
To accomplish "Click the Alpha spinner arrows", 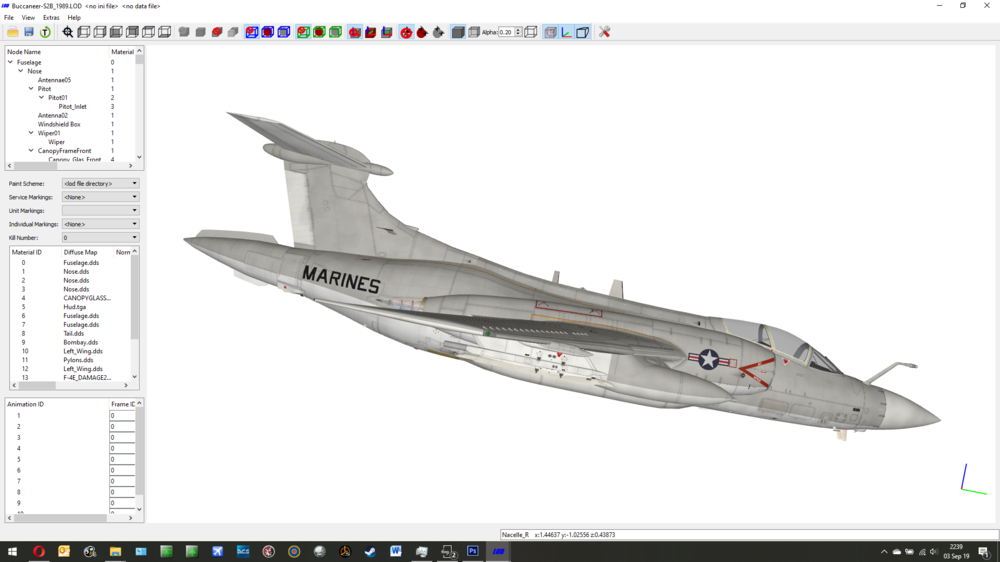I will coord(518,32).
